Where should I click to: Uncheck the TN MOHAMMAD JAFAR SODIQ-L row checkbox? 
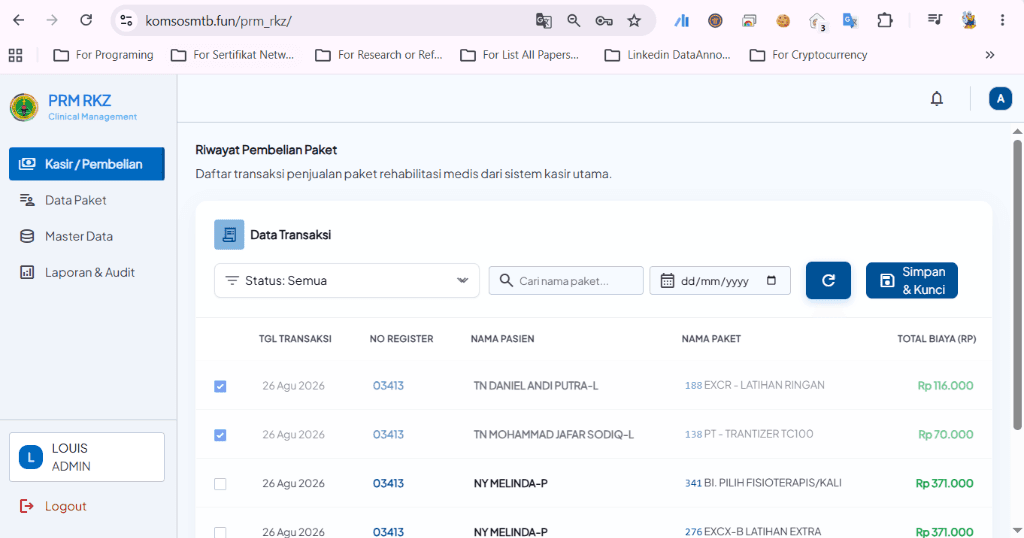pyautogui.click(x=220, y=435)
